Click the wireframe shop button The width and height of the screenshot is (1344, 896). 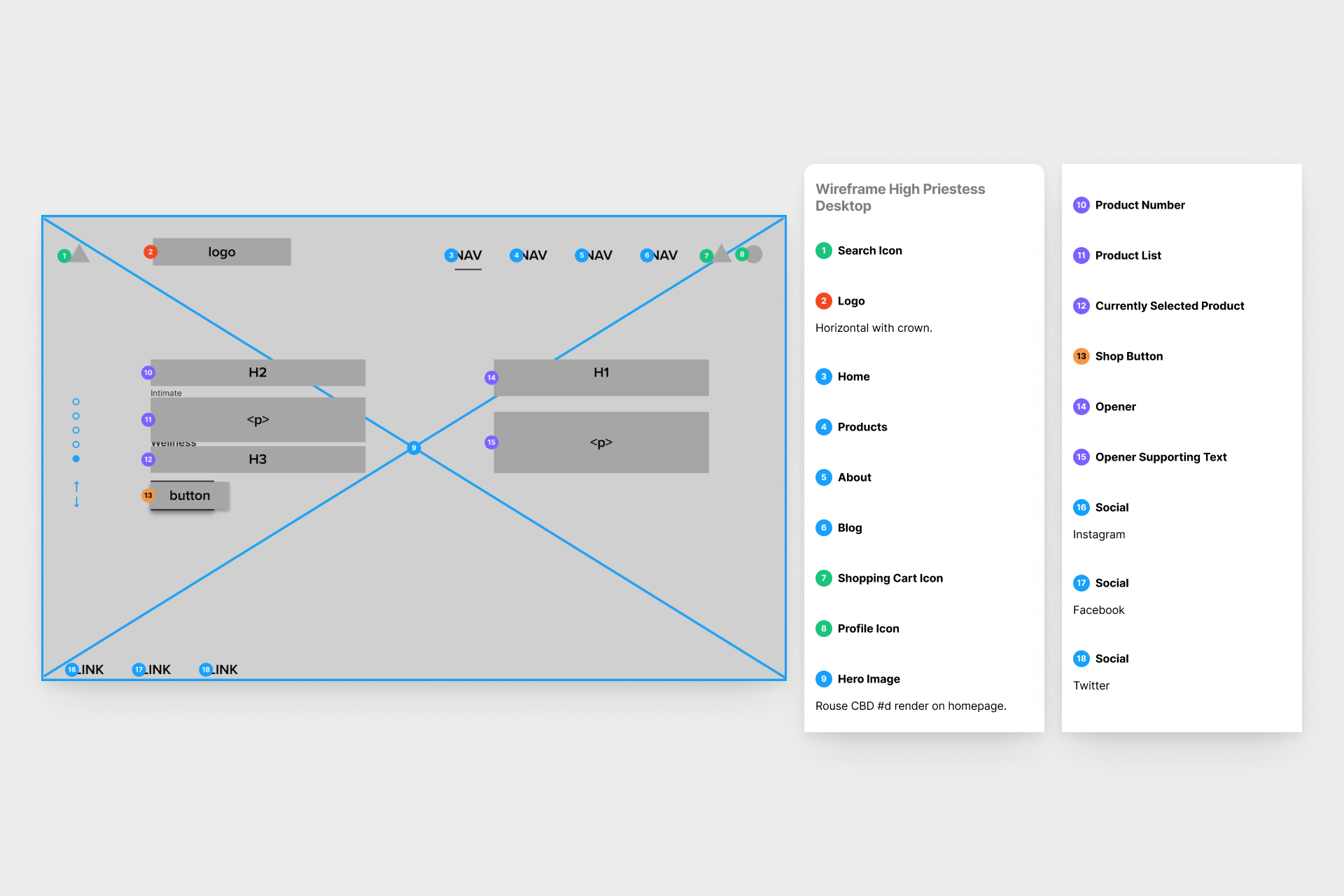click(190, 496)
